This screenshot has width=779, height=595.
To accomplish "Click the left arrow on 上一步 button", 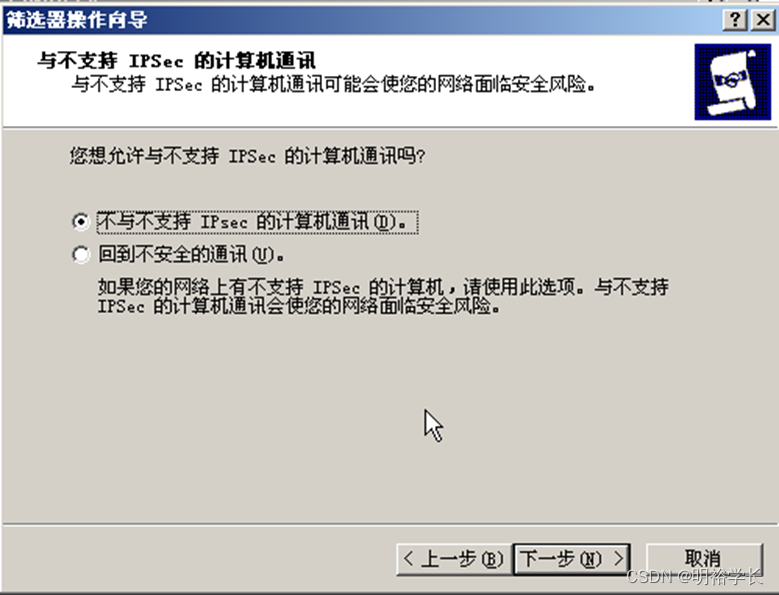I will [x=408, y=559].
